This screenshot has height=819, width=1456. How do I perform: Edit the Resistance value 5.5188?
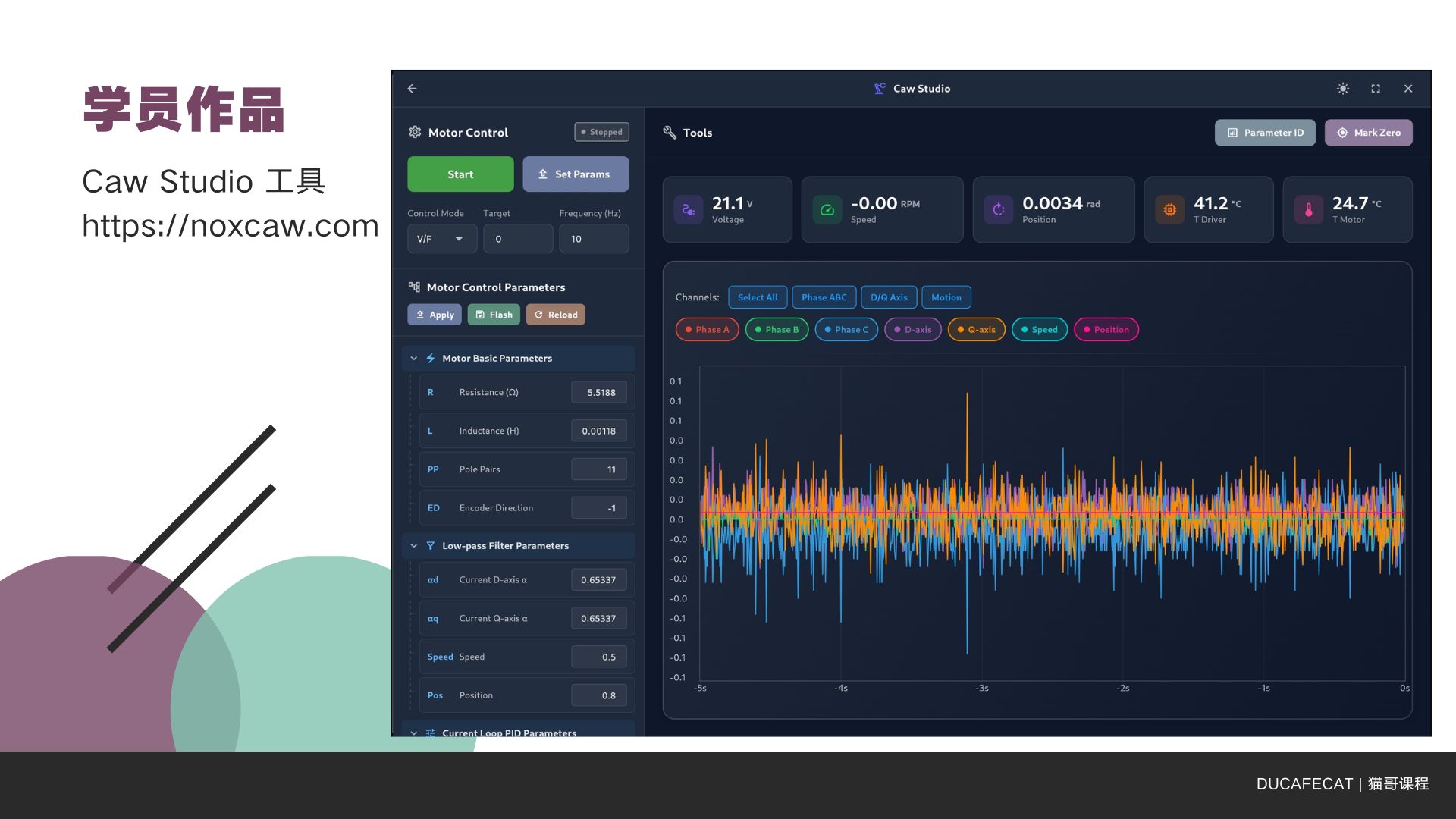[599, 393]
